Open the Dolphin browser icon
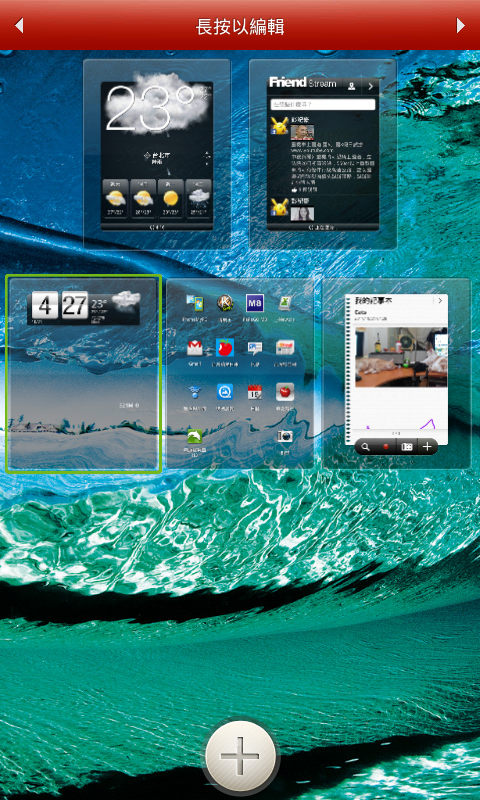 click(195, 436)
